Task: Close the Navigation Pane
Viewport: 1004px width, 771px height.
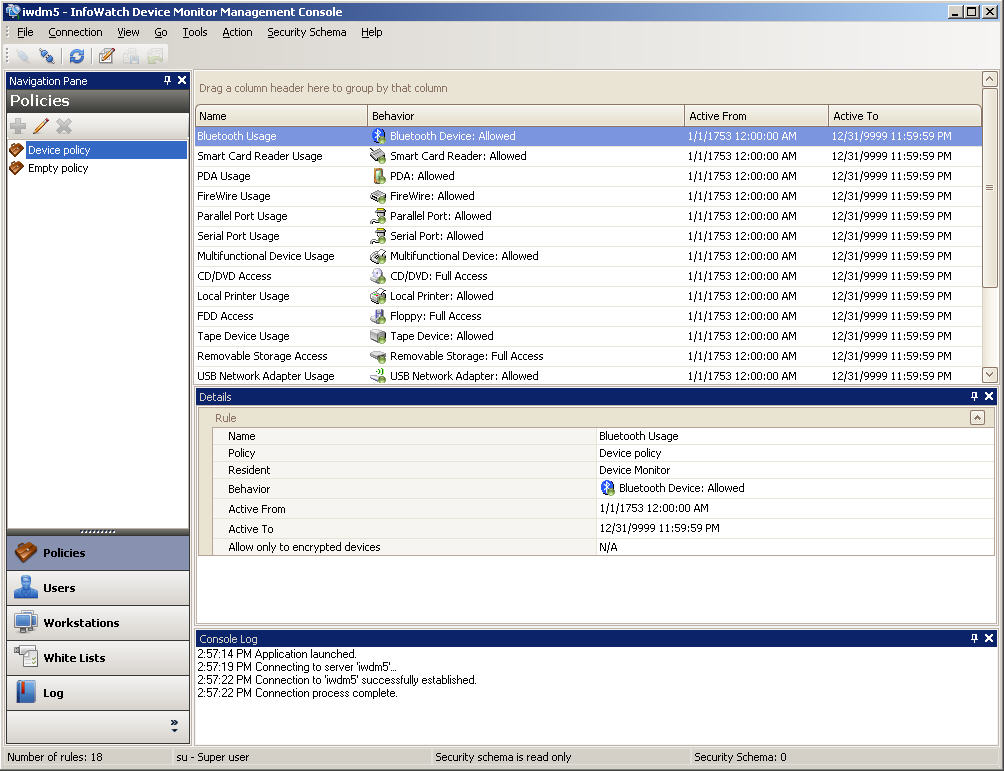Action: pos(182,80)
